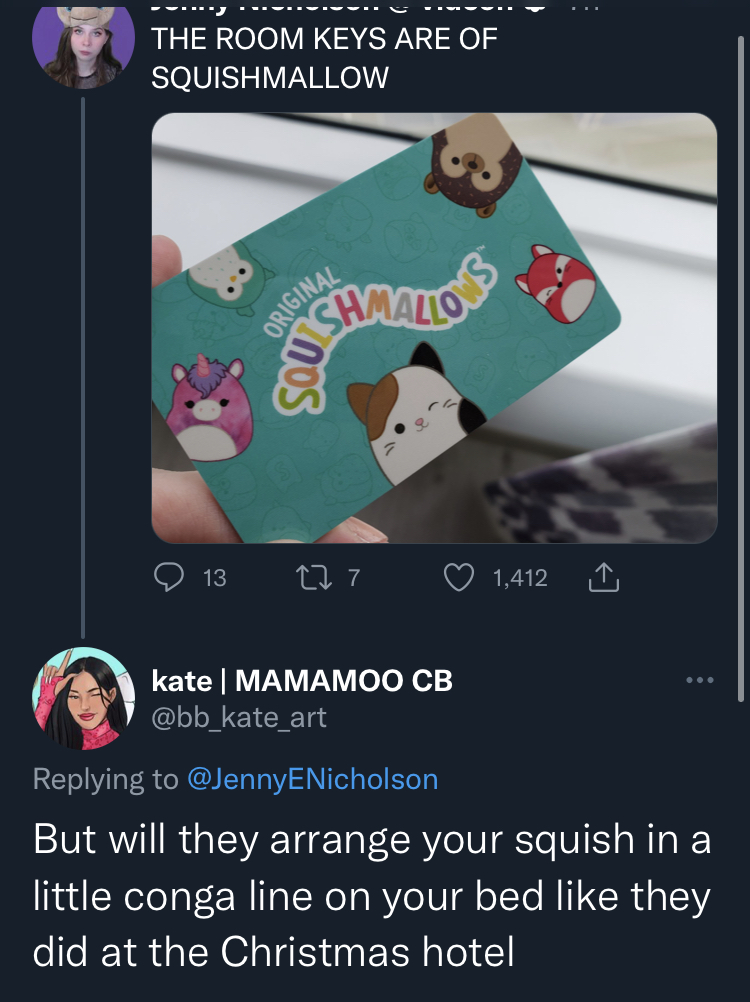Viewport: 750px width, 1002px height.
Task: Open kate's profile avatar picture
Action: point(83,698)
